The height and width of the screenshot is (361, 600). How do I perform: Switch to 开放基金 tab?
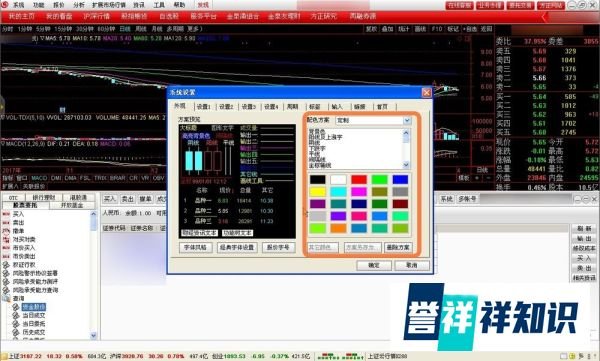(x=72, y=205)
